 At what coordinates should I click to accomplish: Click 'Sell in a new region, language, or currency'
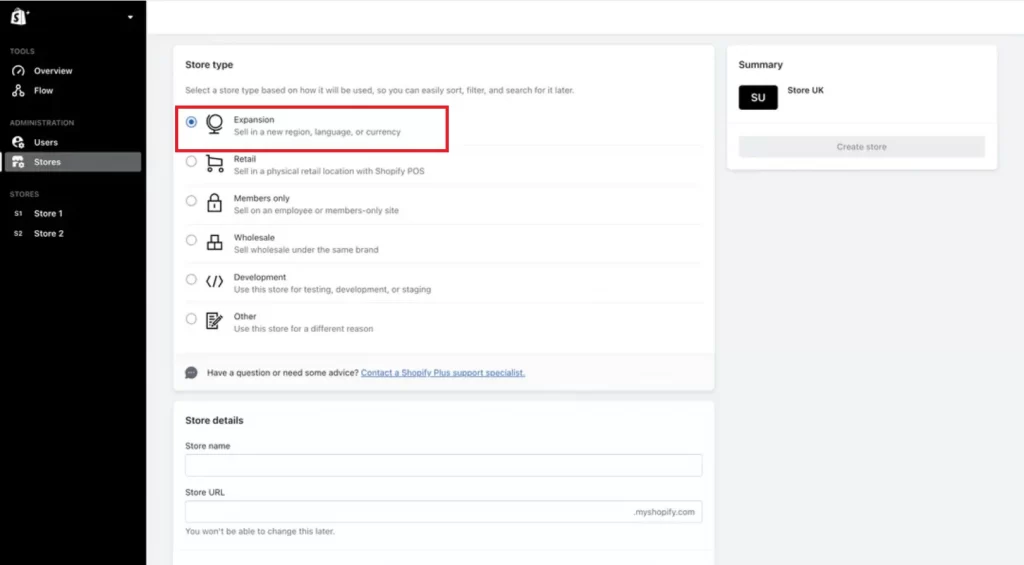point(317,132)
